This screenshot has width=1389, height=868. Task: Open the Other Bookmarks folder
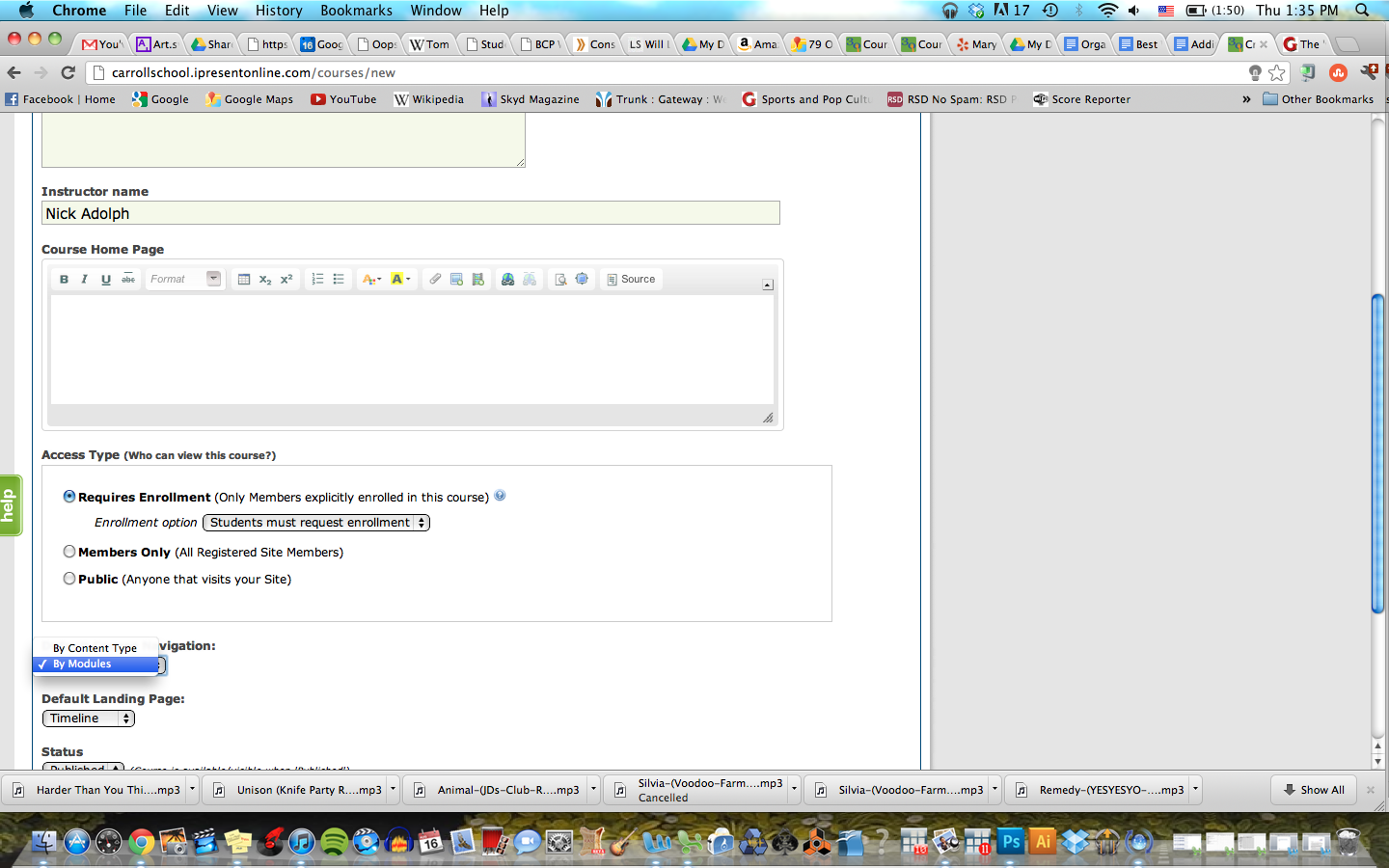tap(1318, 99)
